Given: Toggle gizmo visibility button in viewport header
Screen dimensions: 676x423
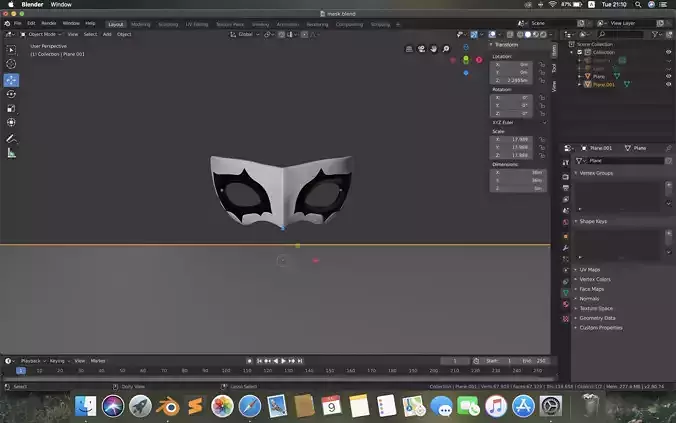Looking at the screenshot, I should [x=474, y=34].
